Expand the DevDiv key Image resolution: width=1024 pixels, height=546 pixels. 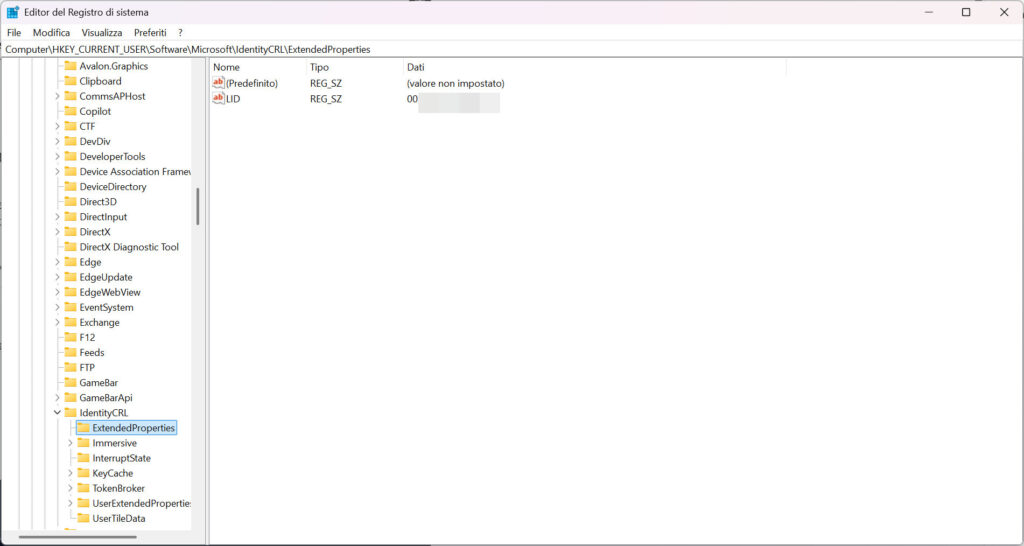point(57,141)
